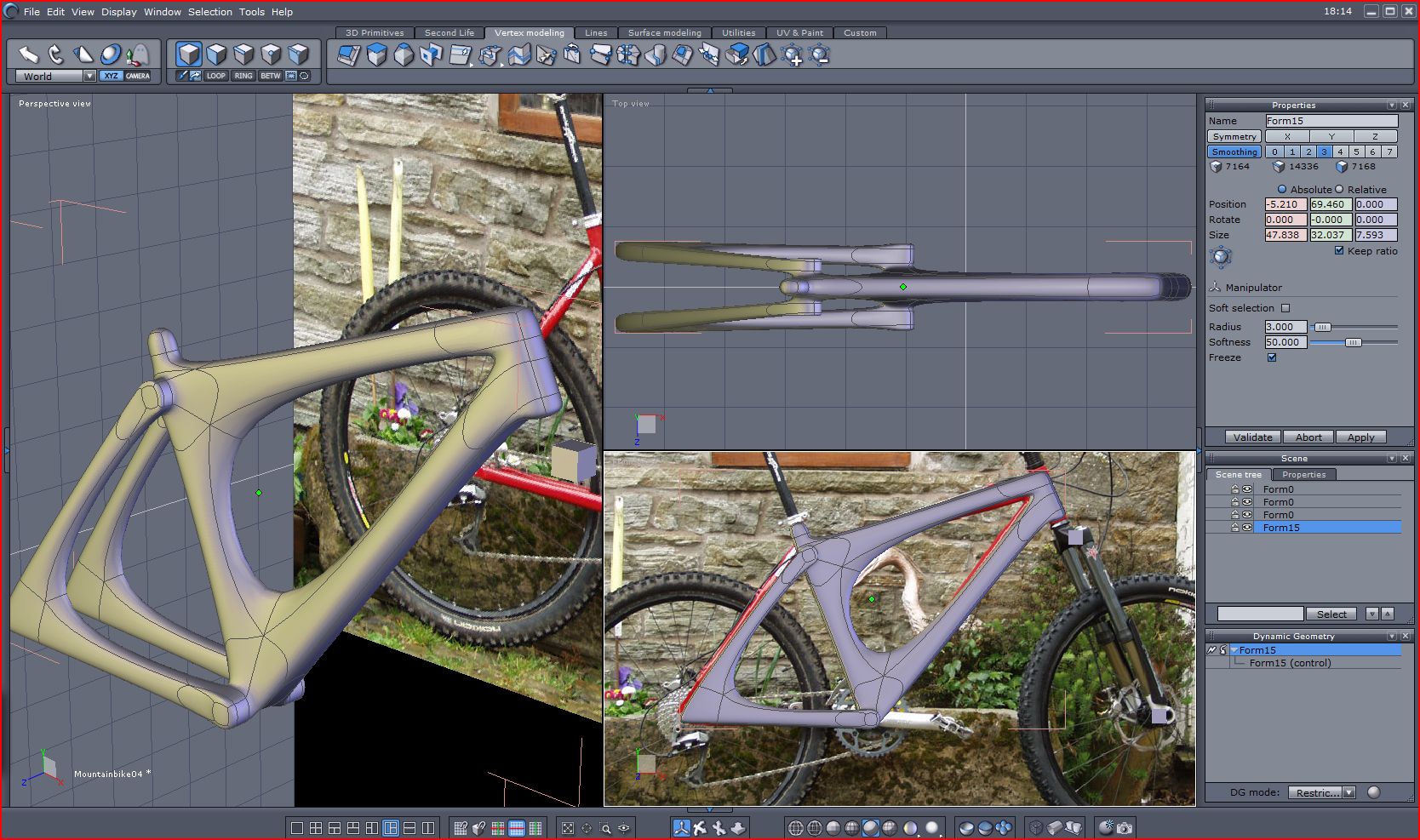Open the Selection menu

coord(210,12)
